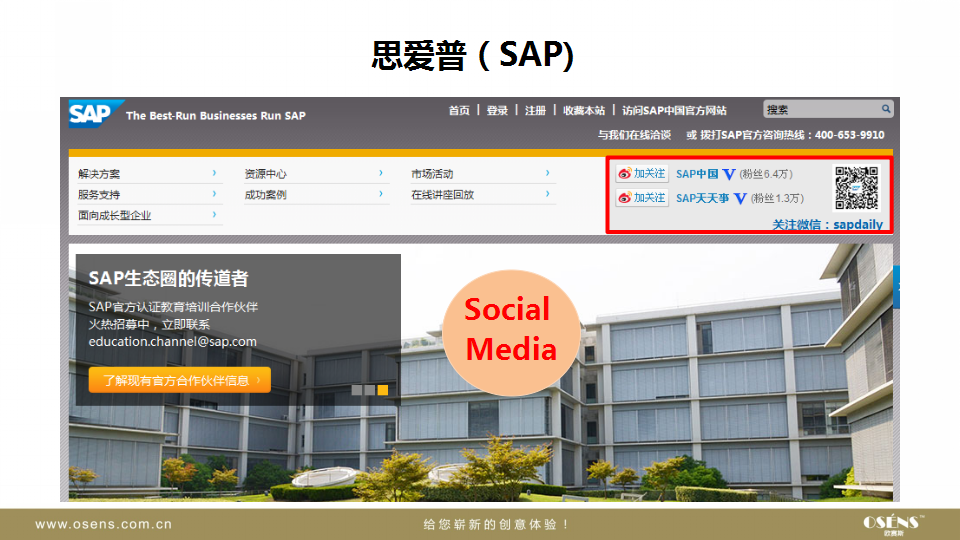Click the Weibo icon beside SAP天天事
Image resolution: width=960 pixels, height=540 pixels.
624,198
